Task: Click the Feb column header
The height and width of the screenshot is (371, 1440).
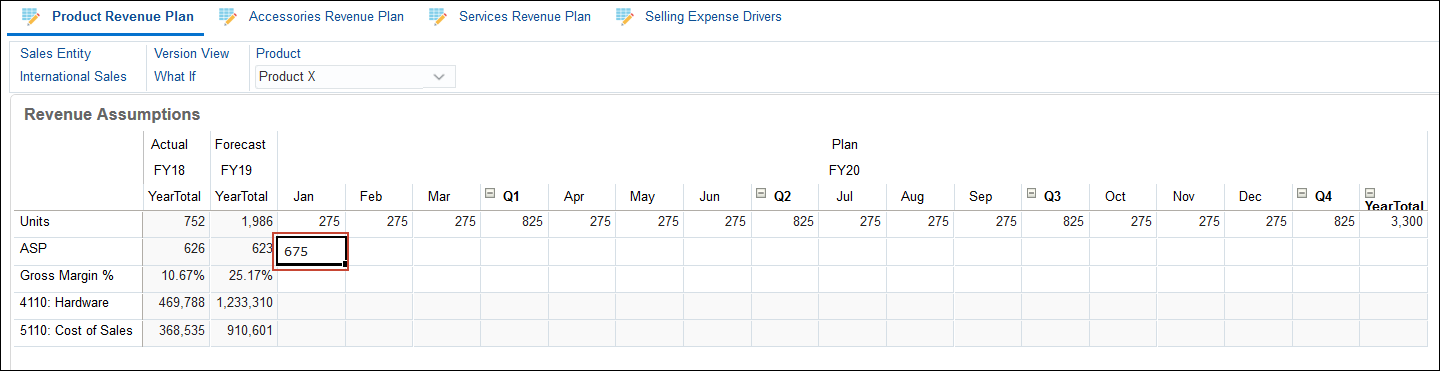Action: tap(379, 197)
